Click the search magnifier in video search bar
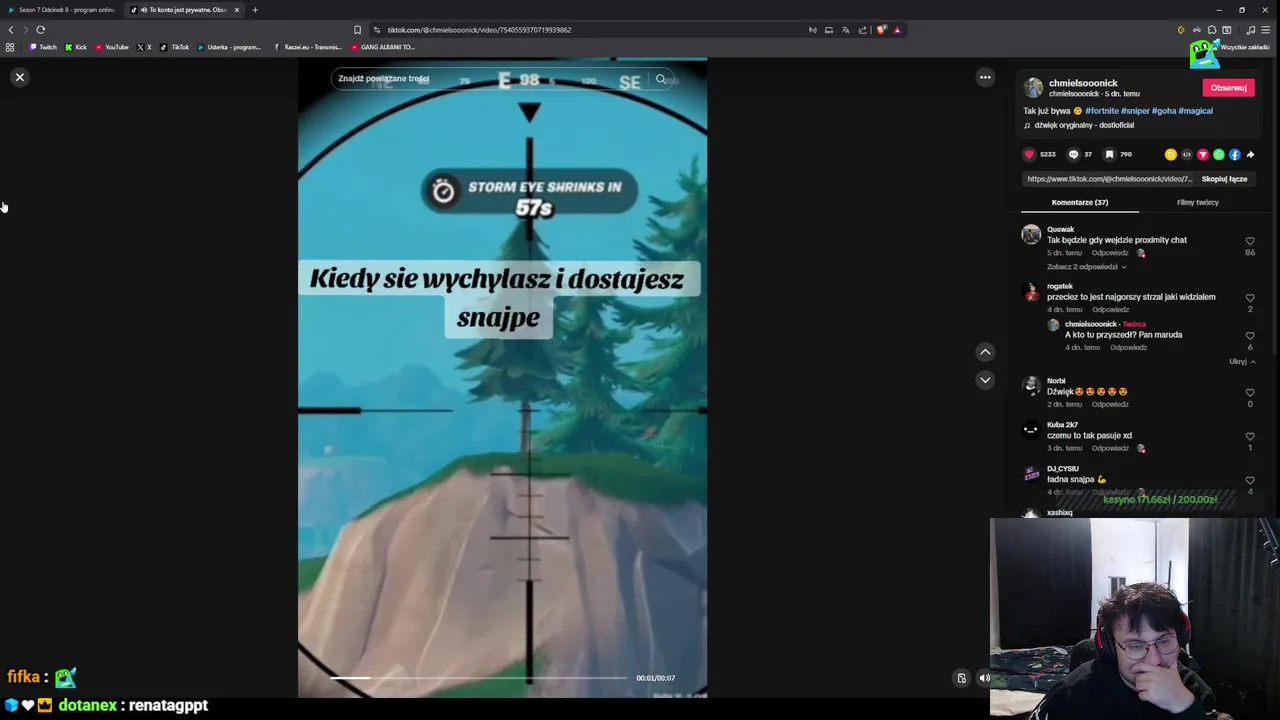 (661, 79)
